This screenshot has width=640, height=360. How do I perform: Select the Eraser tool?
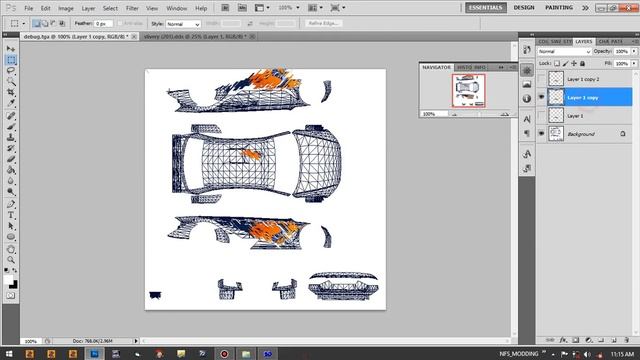click(x=11, y=159)
